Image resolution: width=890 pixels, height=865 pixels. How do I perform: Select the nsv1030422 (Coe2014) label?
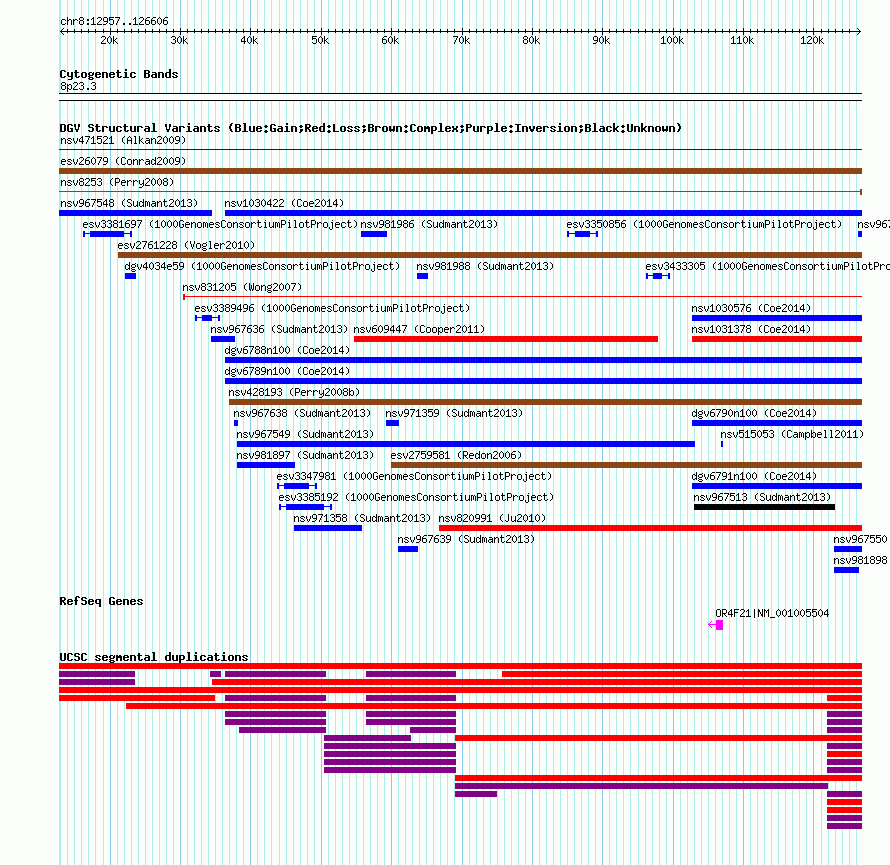[284, 203]
